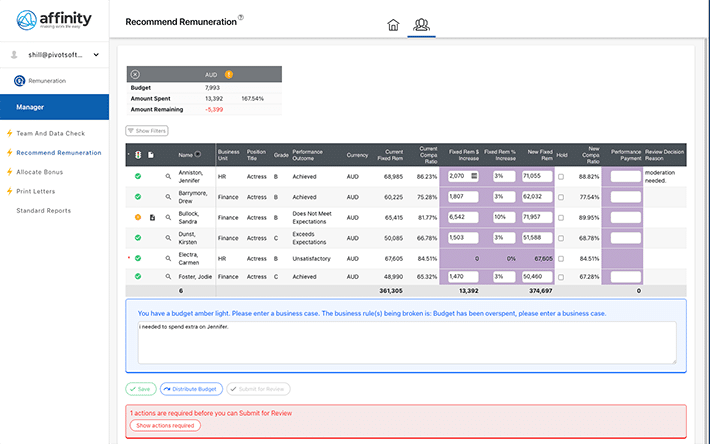Expand the Show Filters panel
The height and width of the screenshot is (444, 710).
coord(146,130)
